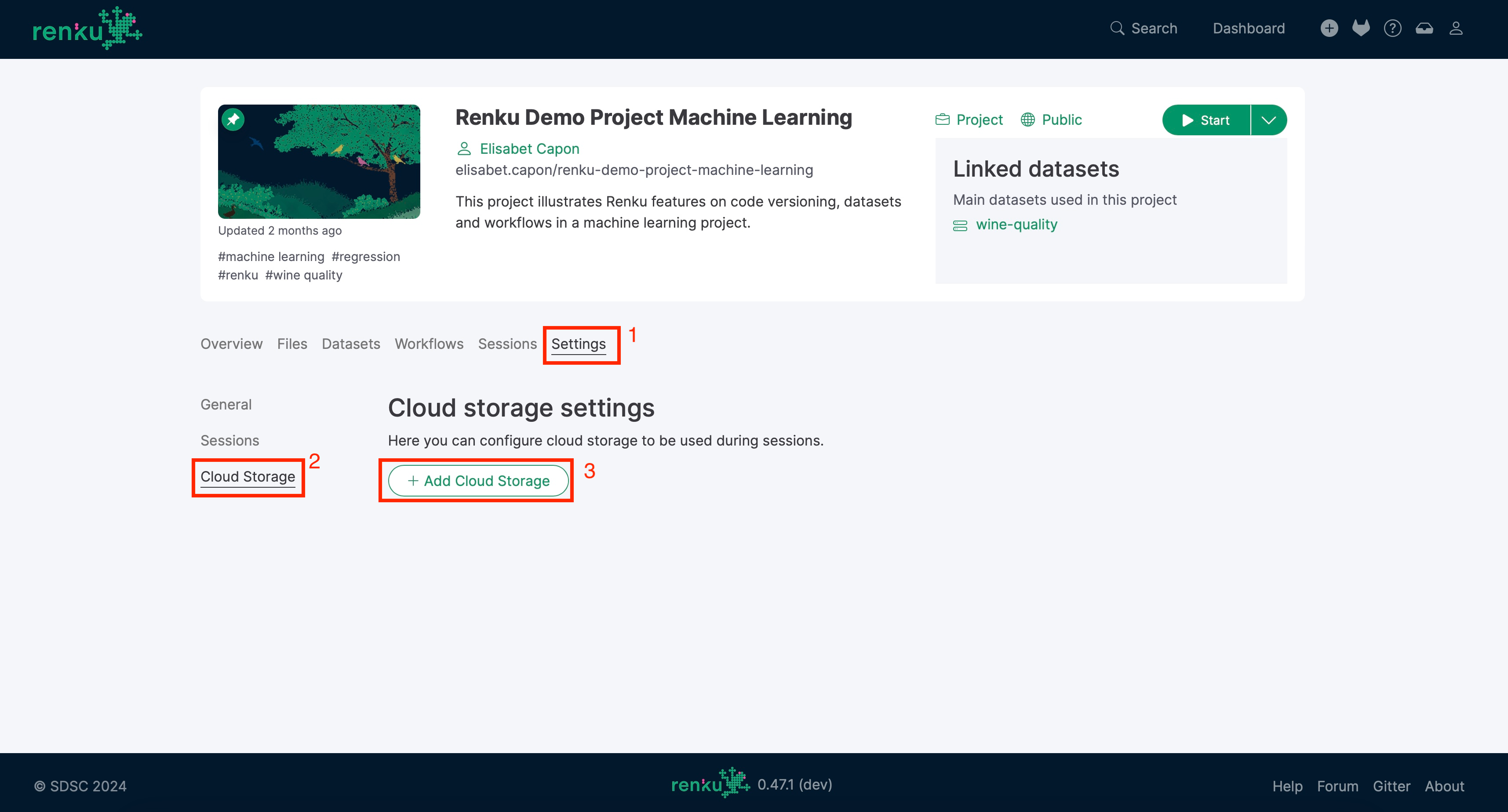Image resolution: width=1508 pixels, height=812 pixels.
Task: Click the Renku logo in header
Action: pos(87,29)
